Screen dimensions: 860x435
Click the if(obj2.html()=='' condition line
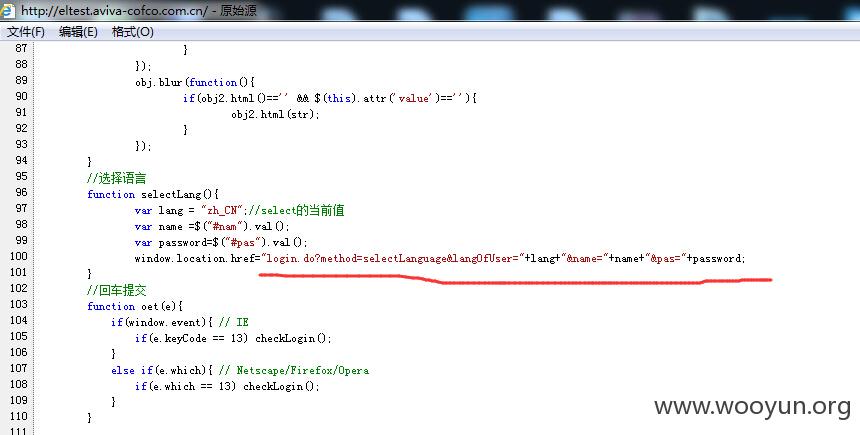tap(330, 98)
